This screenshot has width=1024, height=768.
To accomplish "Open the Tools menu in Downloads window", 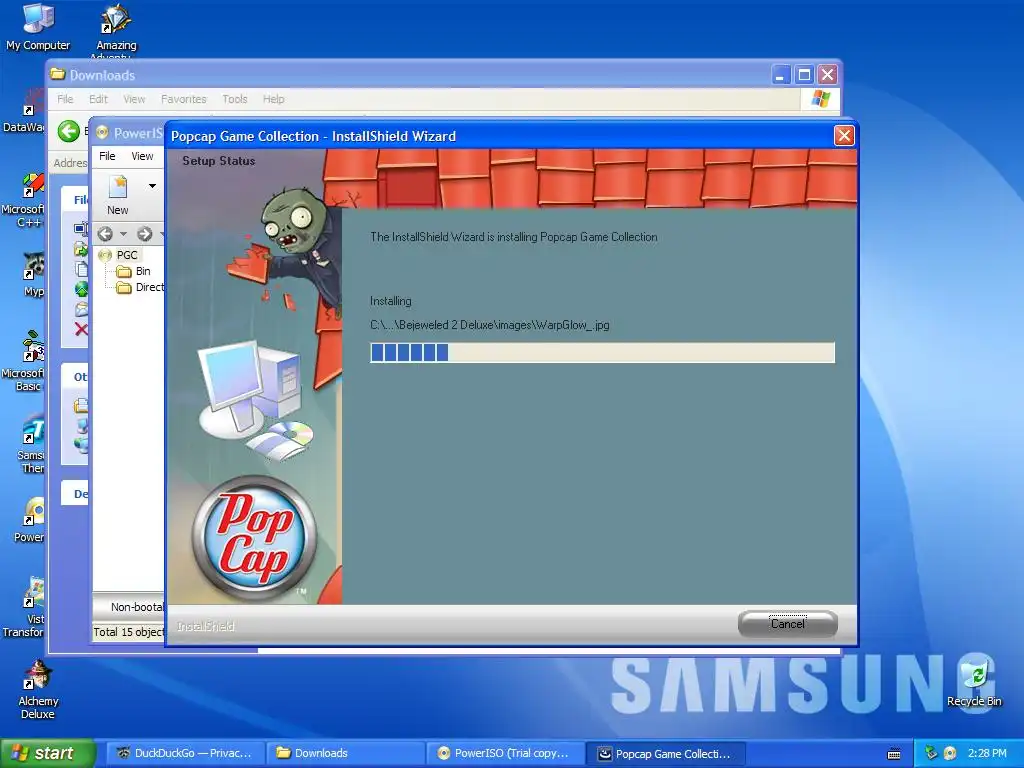I will [x=234, y=99].
